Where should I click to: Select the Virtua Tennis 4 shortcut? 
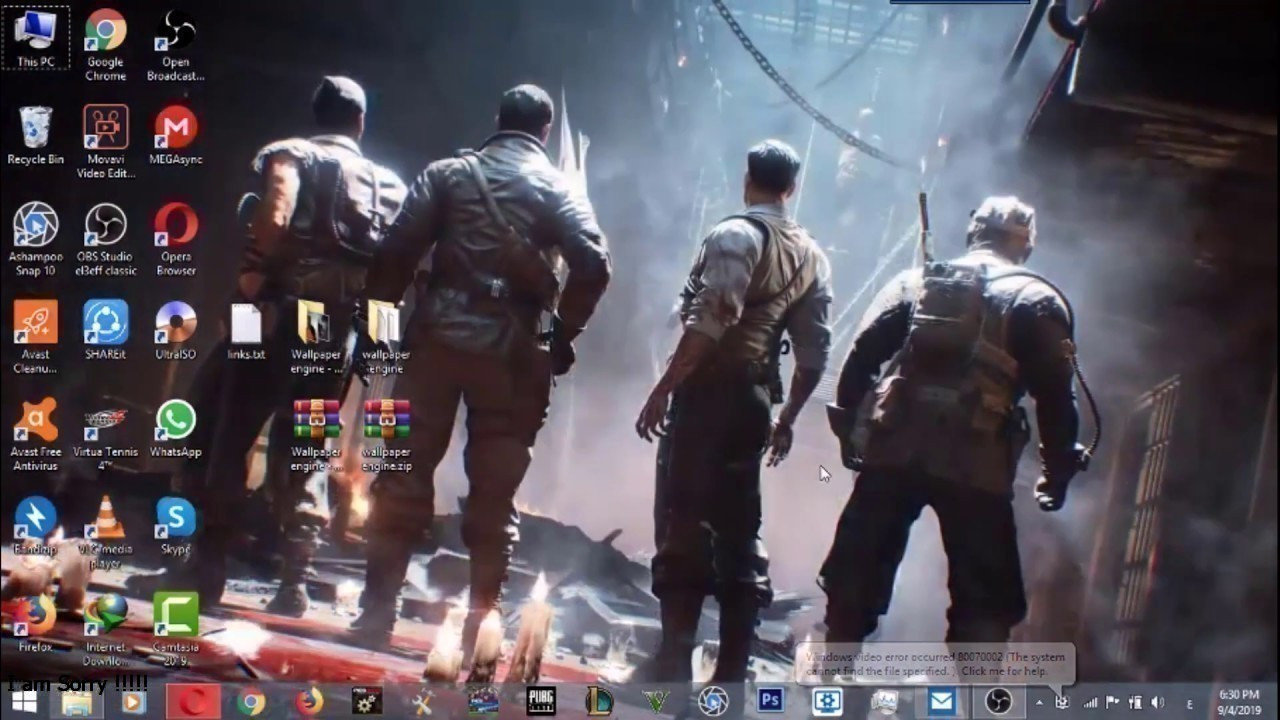105,435
